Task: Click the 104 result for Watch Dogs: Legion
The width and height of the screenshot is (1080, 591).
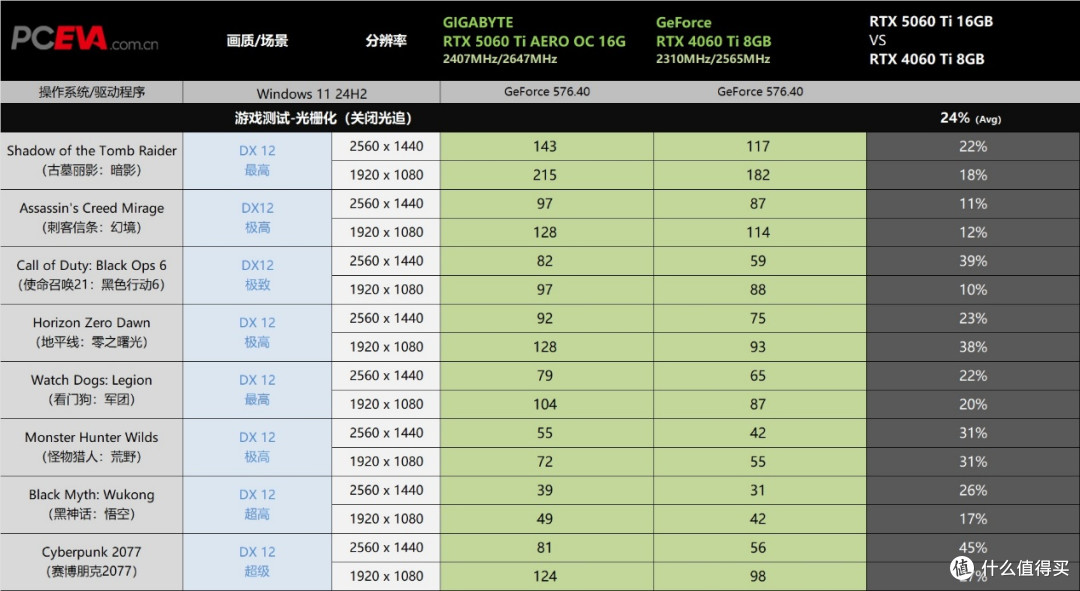Action: click(x=544, y=404)
